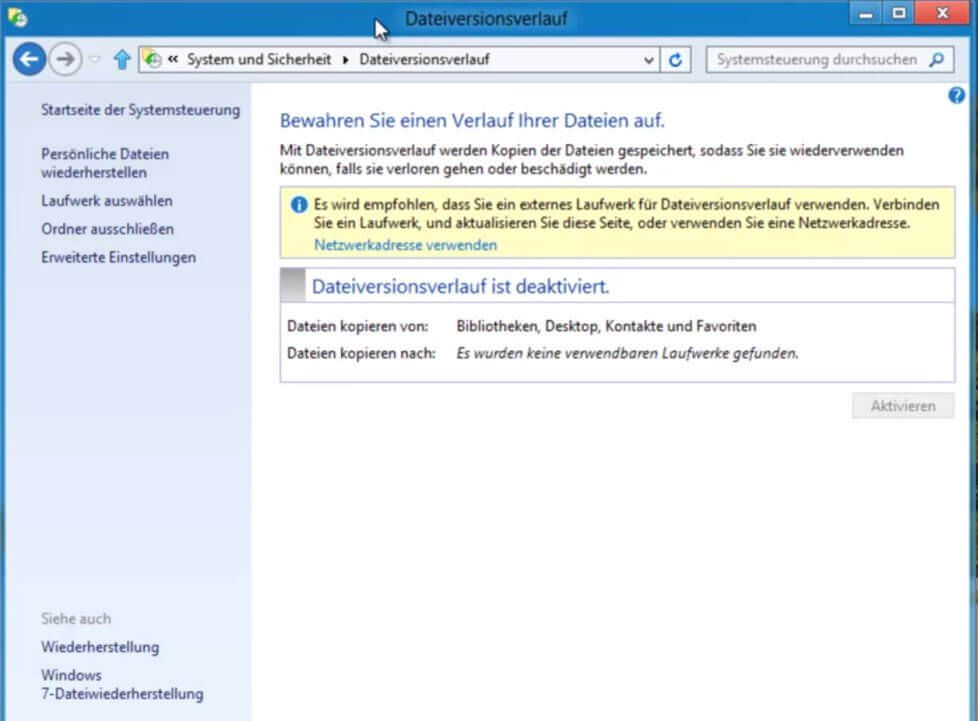Click the Aktivieren button
This screenshot has width=978, height=721.
pyautogui.click(x=902, y=405)
